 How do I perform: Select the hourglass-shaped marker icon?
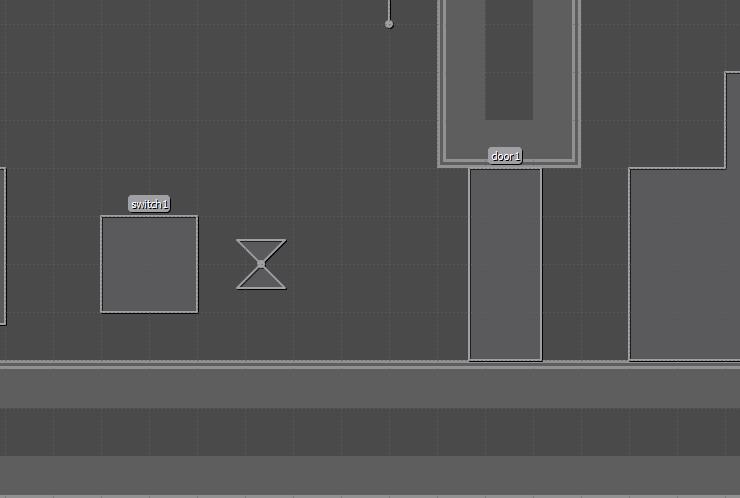261,264
